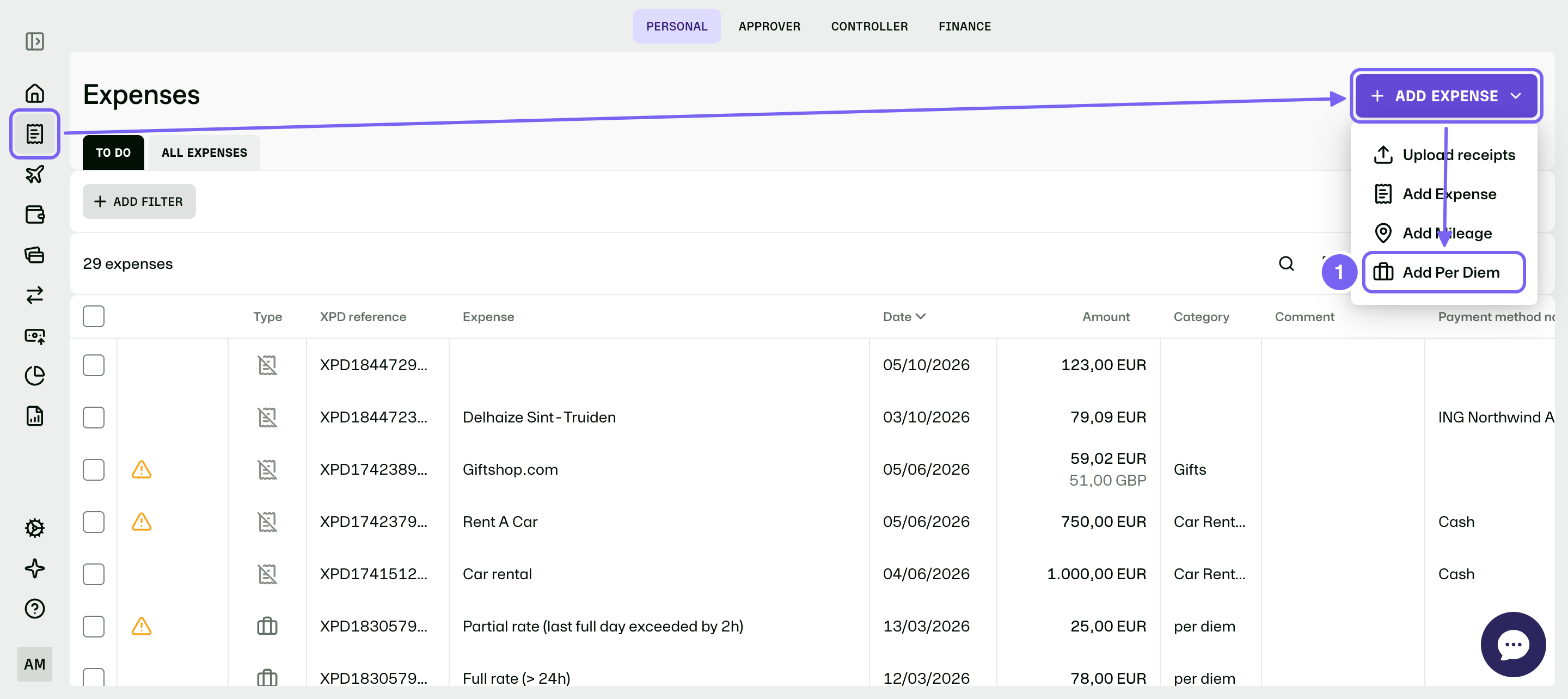This screenshot has height=699, width=1568.
Task: Switch to the FINANCE tab
Action: [964, 26]
